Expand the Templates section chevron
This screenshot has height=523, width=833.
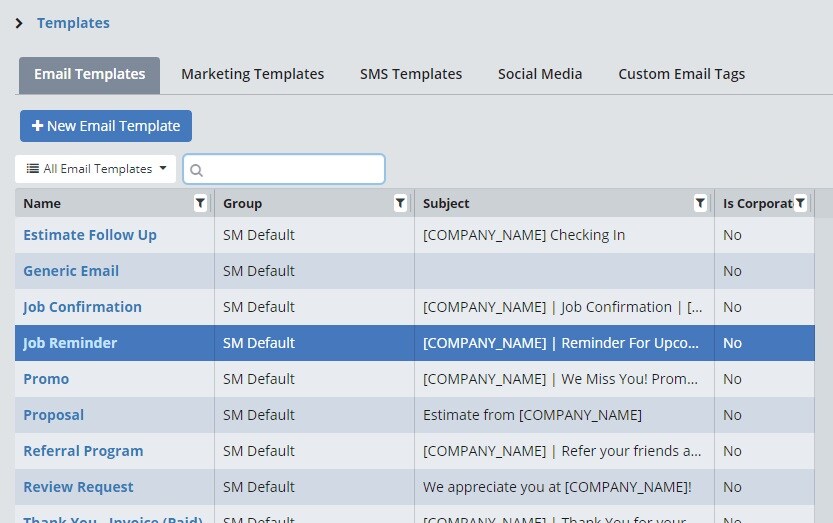tap(19, 23)
